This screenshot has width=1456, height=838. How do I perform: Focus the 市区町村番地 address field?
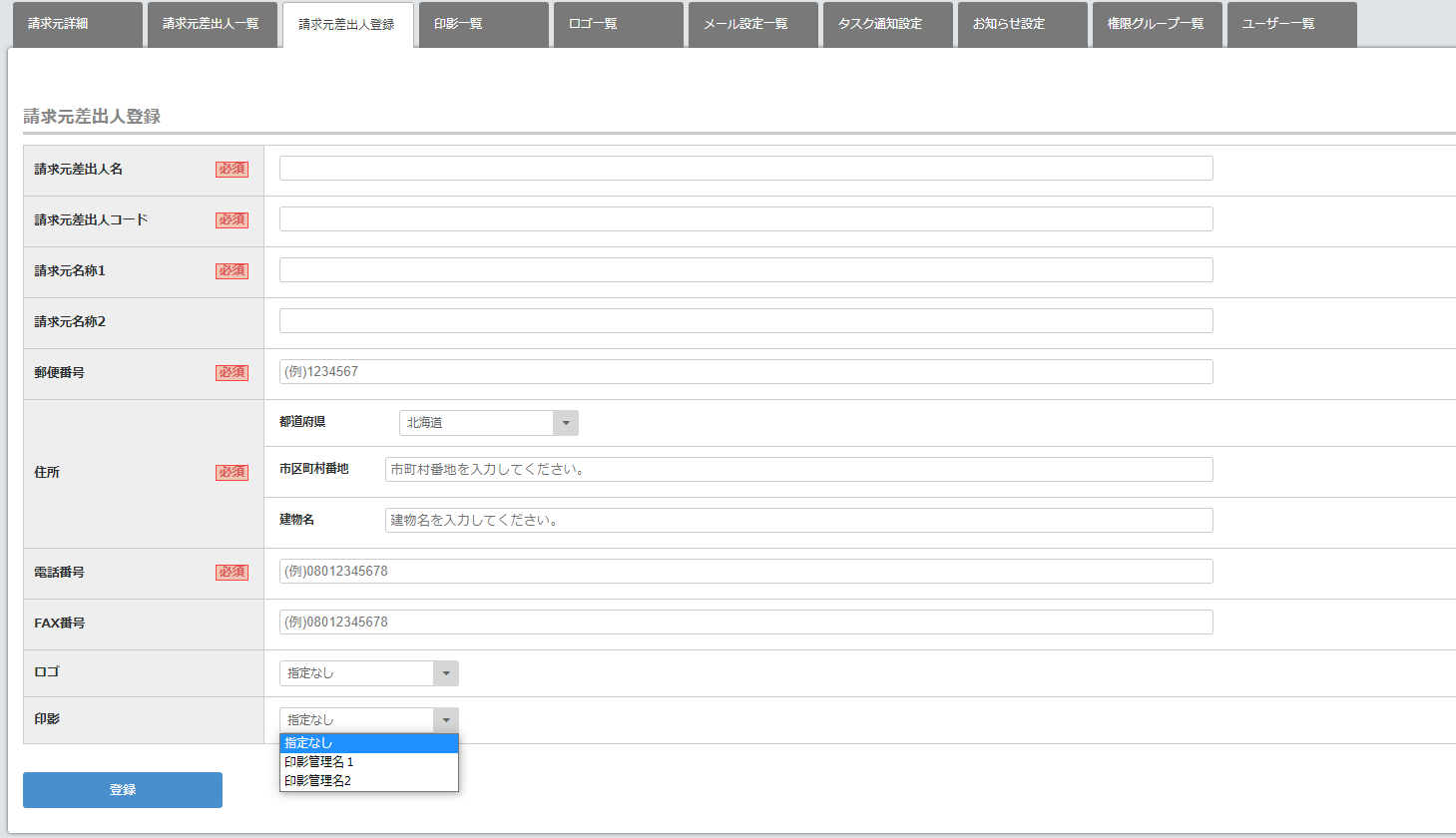(x=798, y=470)
